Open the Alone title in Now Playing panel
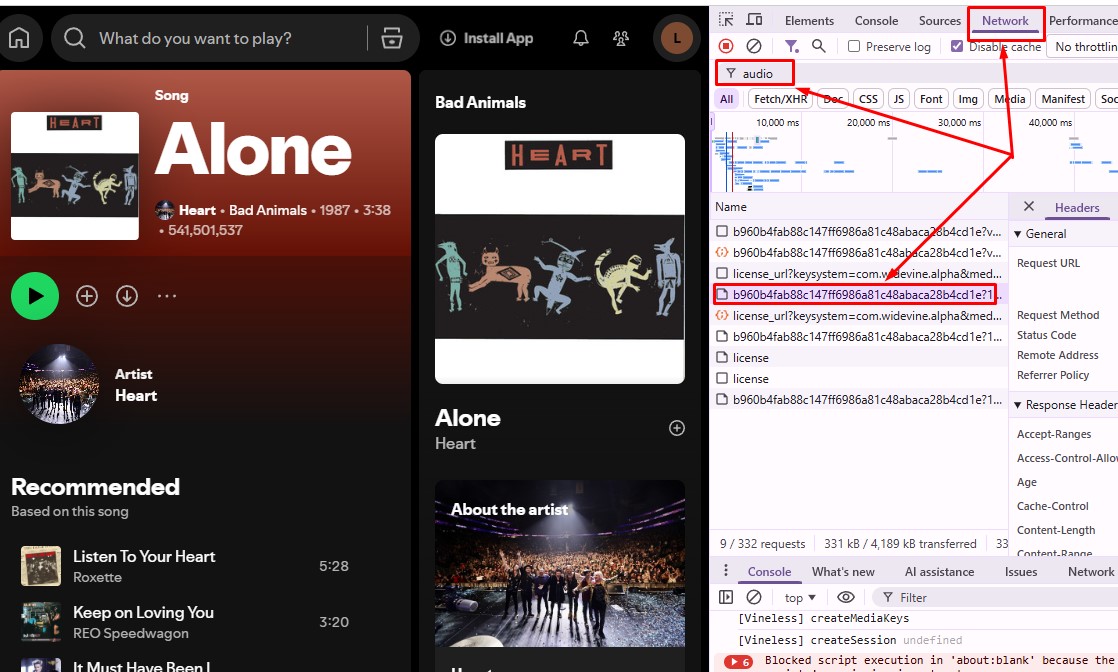This screenshot has width=1118, height=672. tap(468, 418)
